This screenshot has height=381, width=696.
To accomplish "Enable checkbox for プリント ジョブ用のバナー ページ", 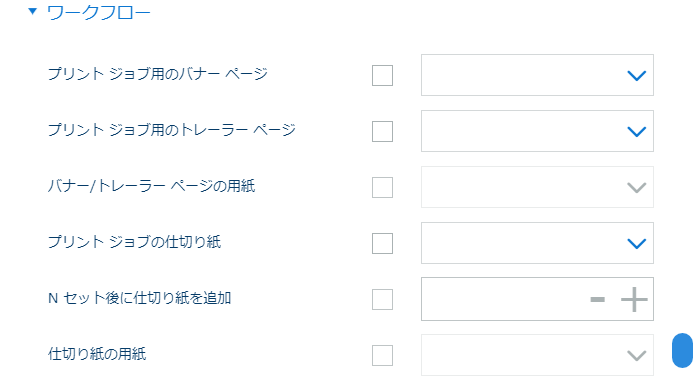I will coord(382,75).
